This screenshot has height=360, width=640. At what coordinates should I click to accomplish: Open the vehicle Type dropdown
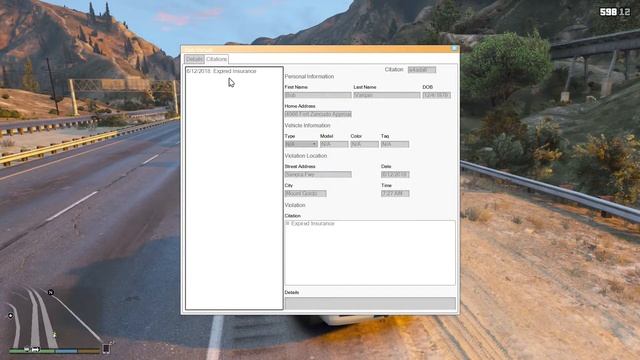pos(301,144)
